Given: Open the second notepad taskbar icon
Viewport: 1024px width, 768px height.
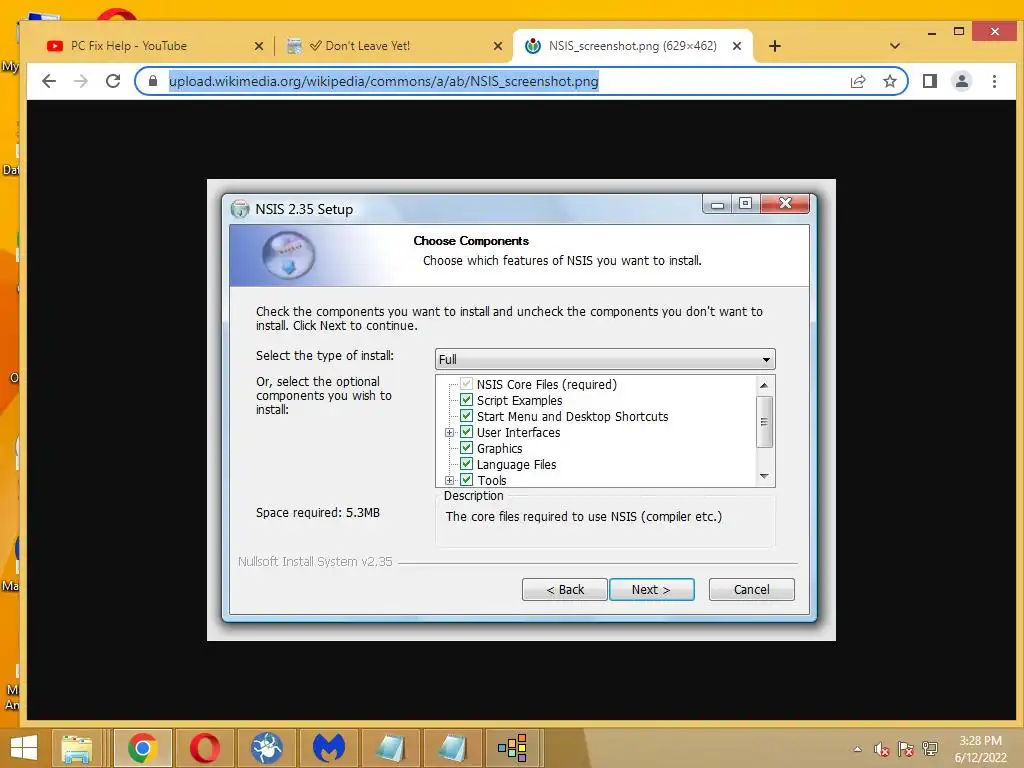Looking at the screenshot, I should point(453,748).
